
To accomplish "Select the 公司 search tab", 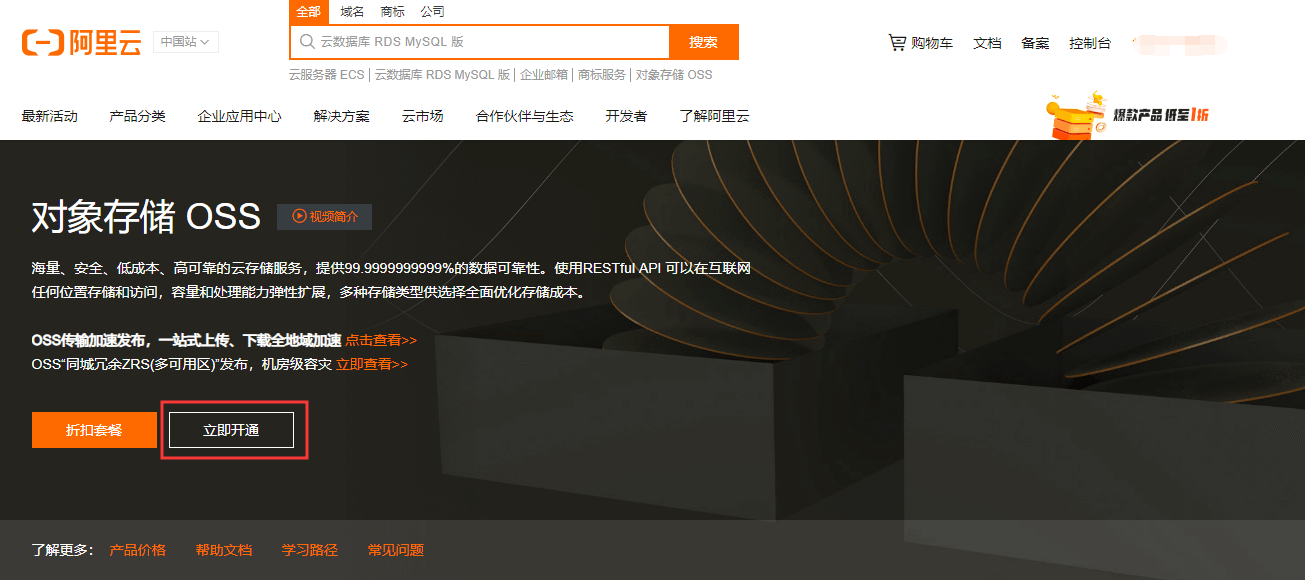I will click(x=432, y=12).
